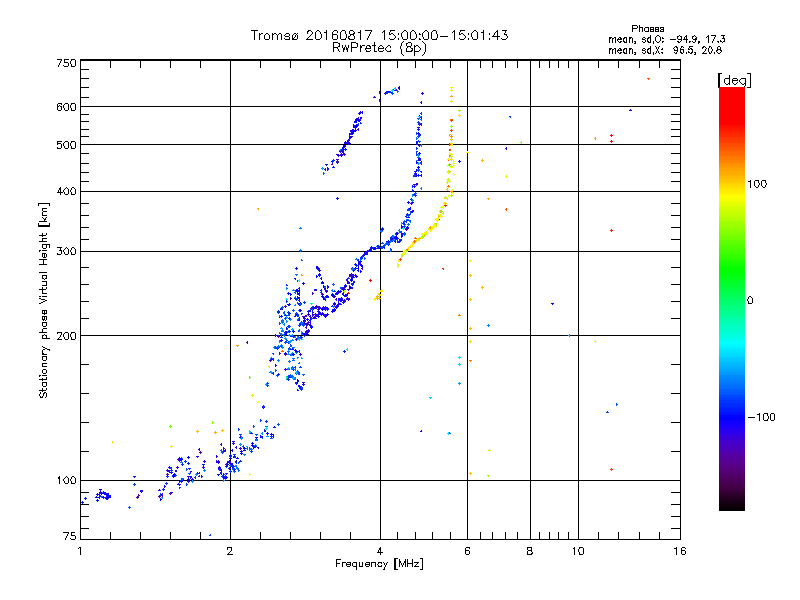
Task: Click the y-axis tick label '200'
Action: point(66,336)
